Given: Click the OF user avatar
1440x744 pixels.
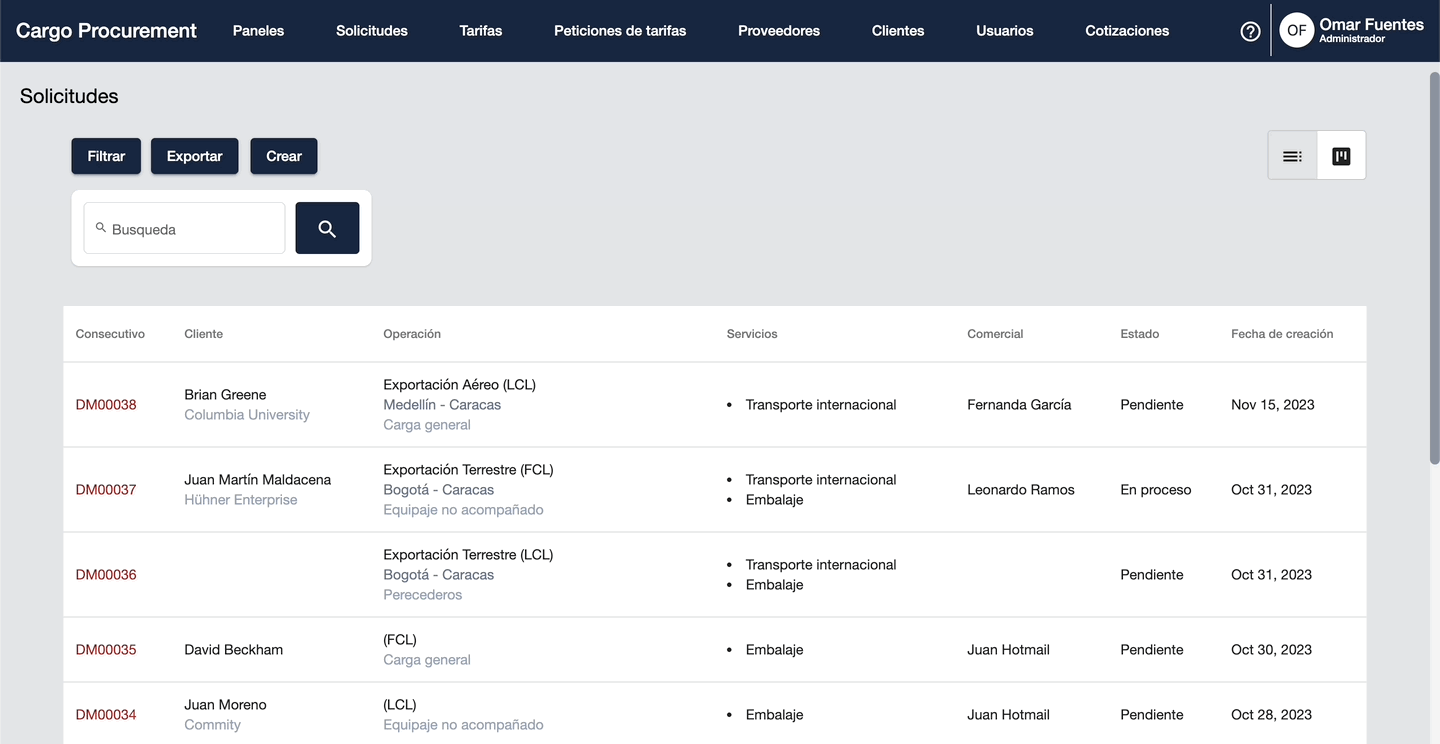Looking at the screenshot, I should click(x=1296, y=31).
